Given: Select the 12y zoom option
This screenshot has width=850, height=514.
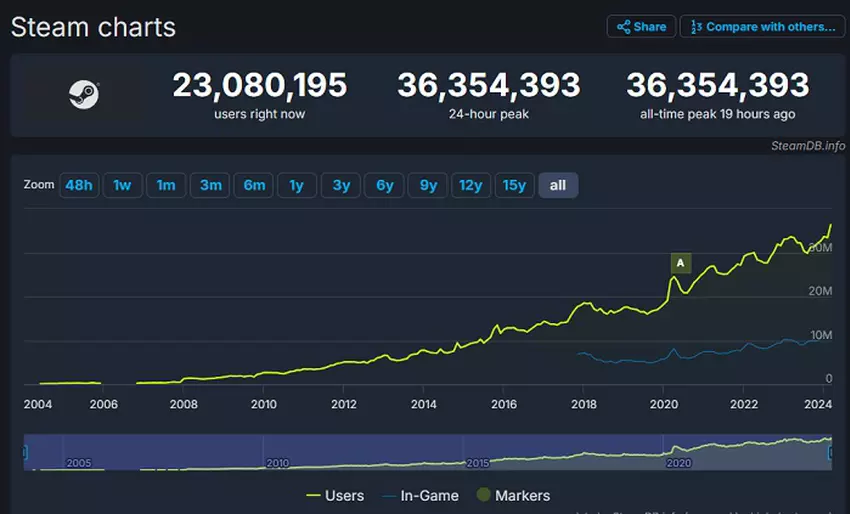Looking at the screenshot, I should pos(470,185).
